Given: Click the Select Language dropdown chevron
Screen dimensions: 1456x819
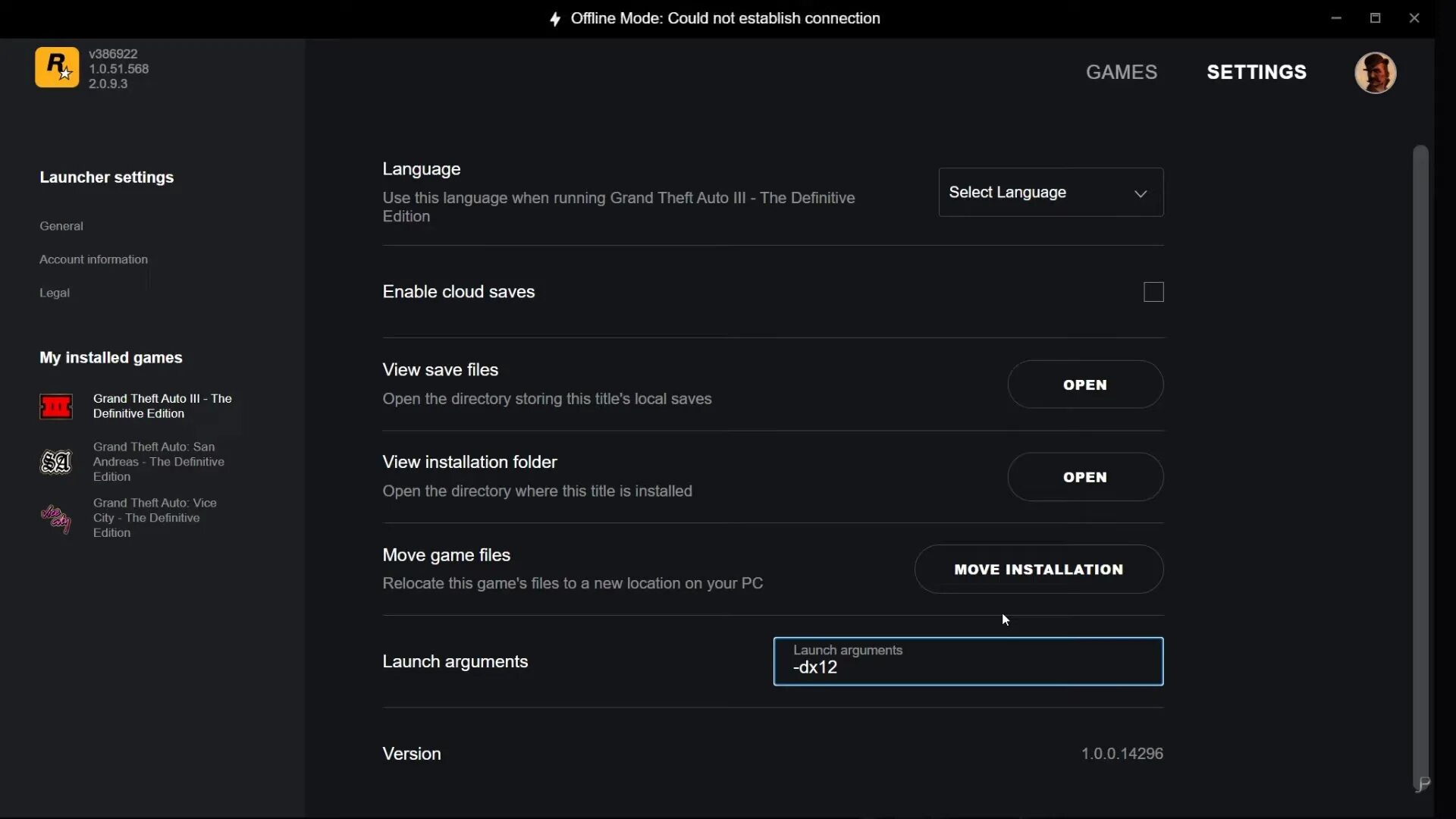Looking at the screenshot, I should 1140,193.
